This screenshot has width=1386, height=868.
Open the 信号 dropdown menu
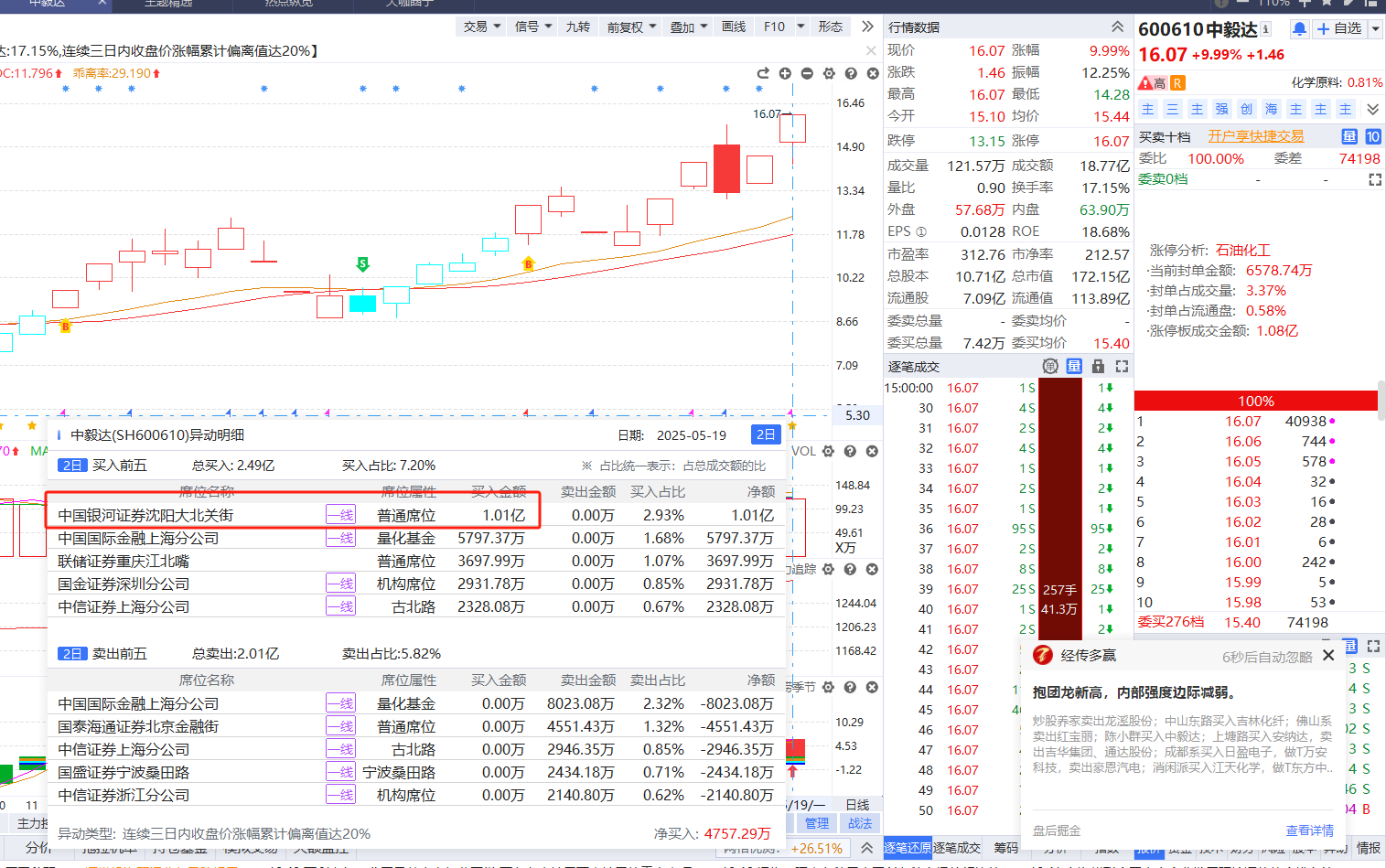(533, 27)
